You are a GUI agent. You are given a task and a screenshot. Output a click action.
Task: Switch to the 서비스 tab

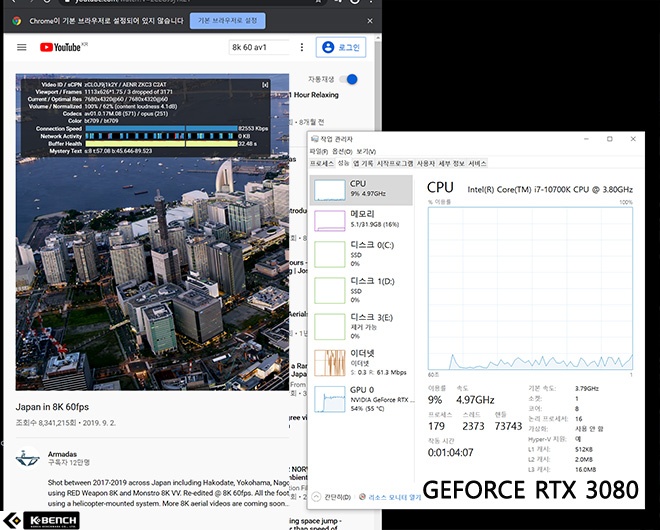477,163
